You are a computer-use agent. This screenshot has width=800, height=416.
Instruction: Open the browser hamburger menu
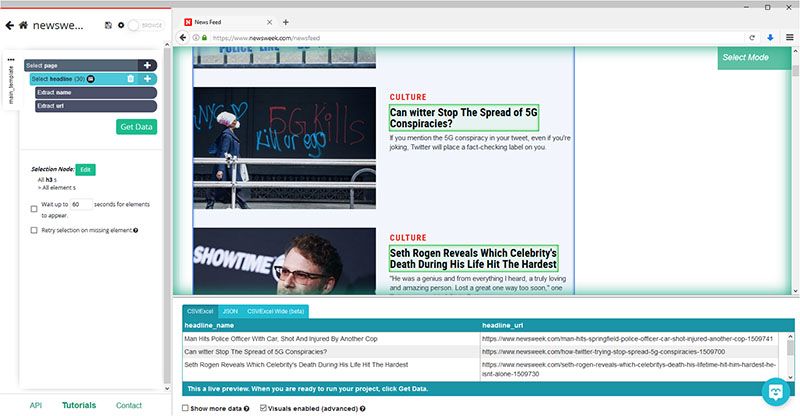tap(789, 38)
